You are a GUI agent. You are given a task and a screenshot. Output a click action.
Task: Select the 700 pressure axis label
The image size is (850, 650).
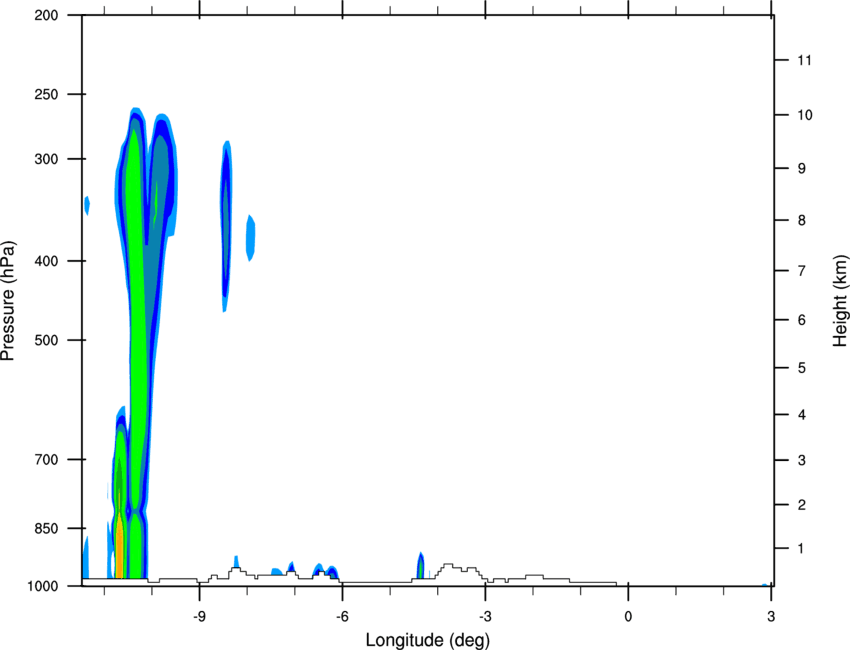[46, 460]
